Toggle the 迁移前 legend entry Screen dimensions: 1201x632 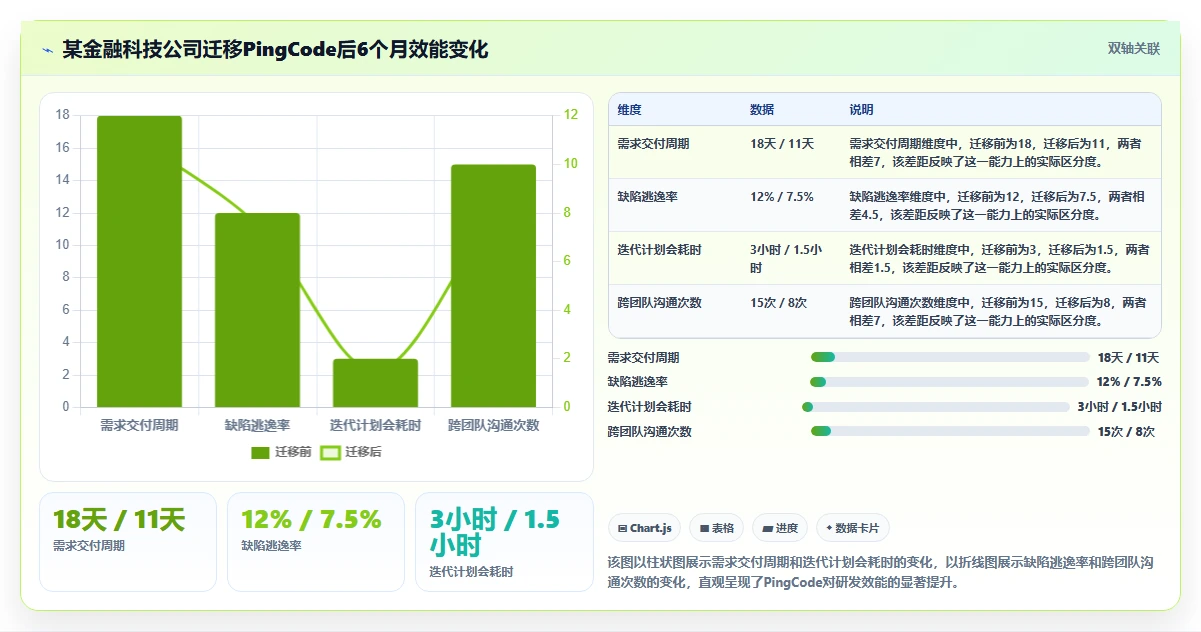[282, 452]
